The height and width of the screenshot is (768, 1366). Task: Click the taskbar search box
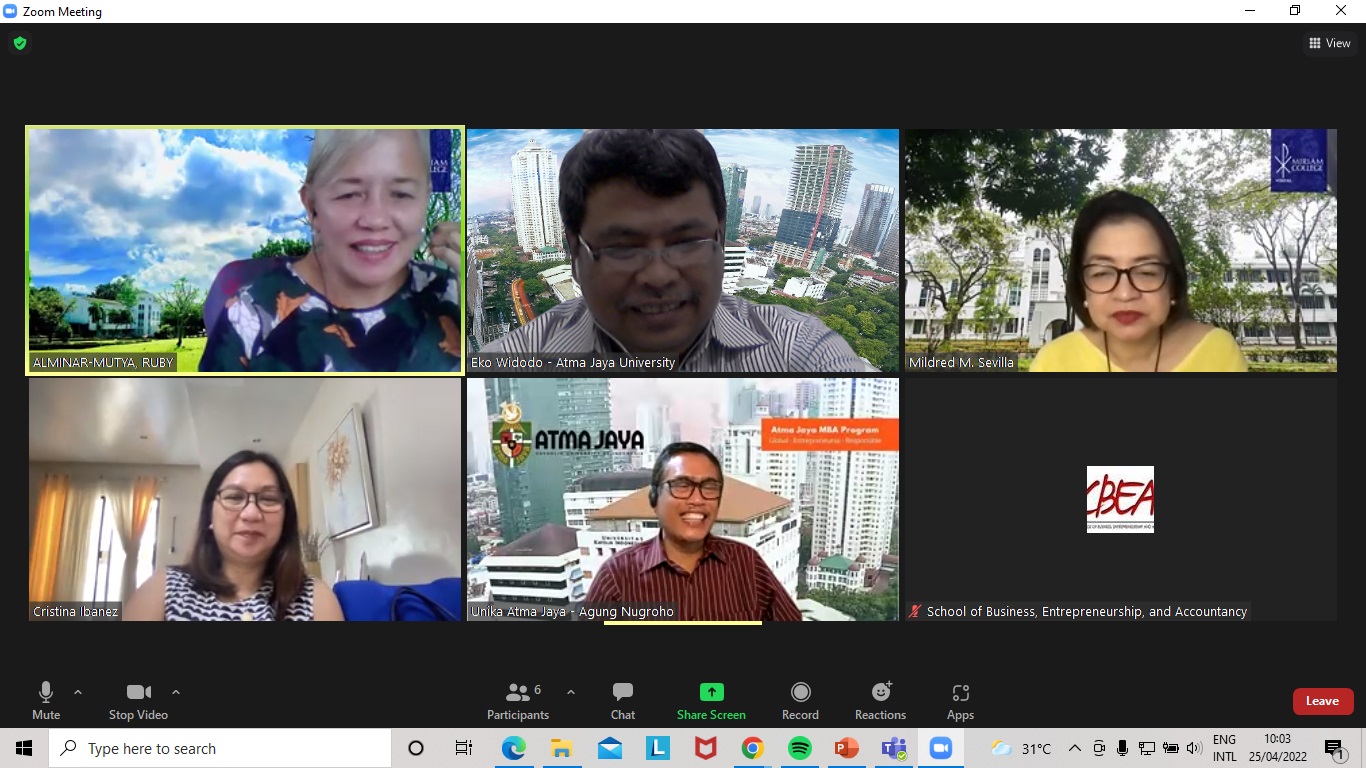click(220, 748)
